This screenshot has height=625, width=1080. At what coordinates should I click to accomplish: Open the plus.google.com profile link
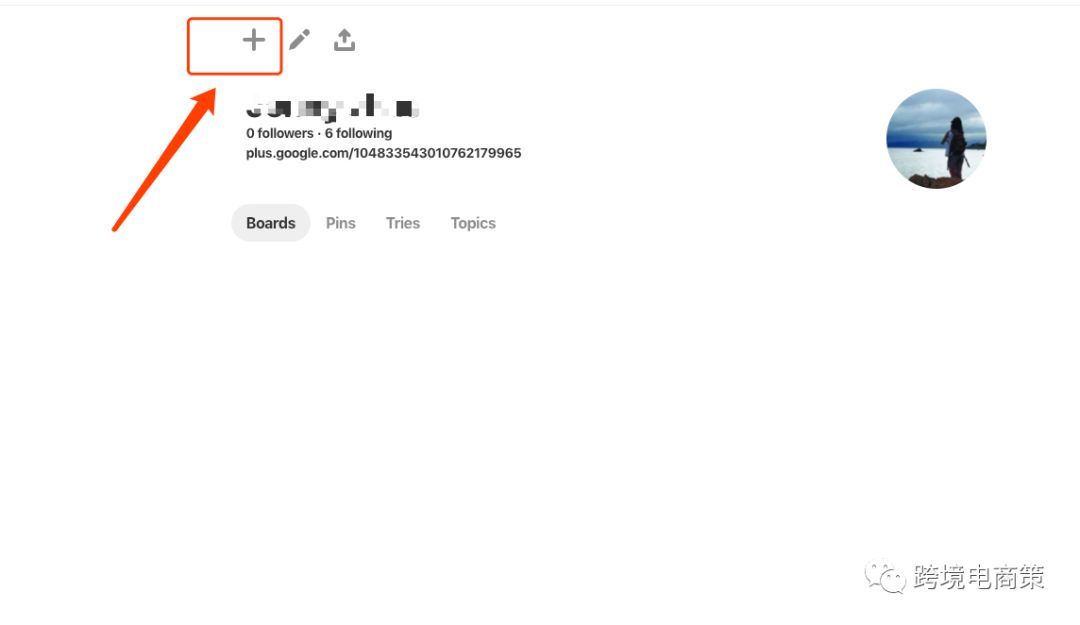coord(384,153)
